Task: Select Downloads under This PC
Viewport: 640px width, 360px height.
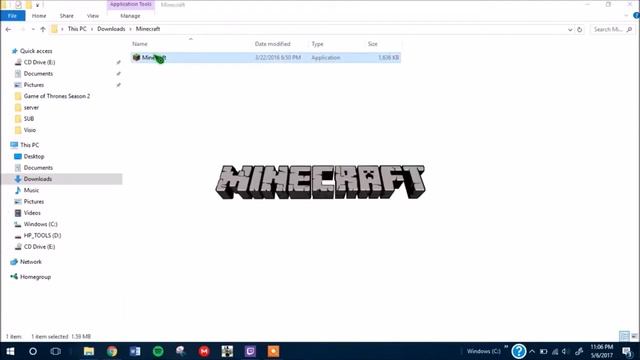Action: pyautogui.click(x=38, y=179)
